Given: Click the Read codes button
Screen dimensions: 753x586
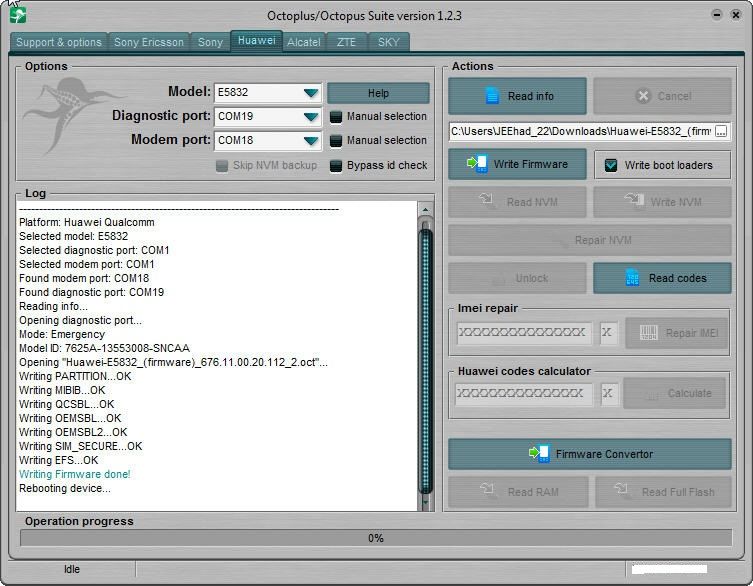Looking at the screenshot, I should pos(662,278).
